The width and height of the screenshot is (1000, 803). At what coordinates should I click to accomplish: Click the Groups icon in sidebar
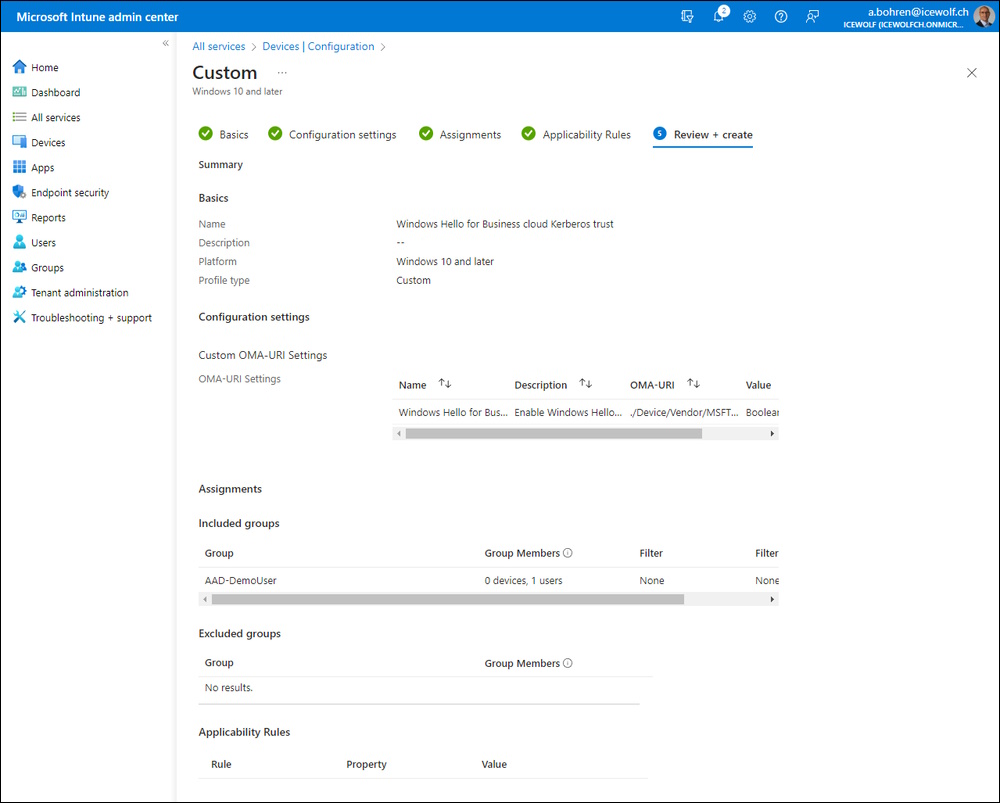[20, 267]
